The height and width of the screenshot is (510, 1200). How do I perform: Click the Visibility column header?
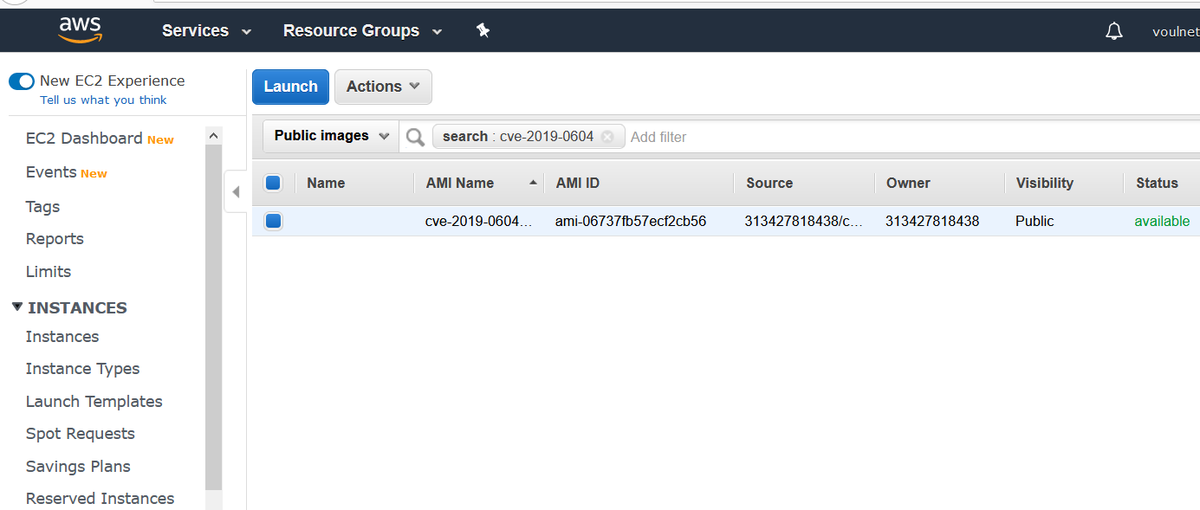pyautogui.click(x=1044, y=183)
